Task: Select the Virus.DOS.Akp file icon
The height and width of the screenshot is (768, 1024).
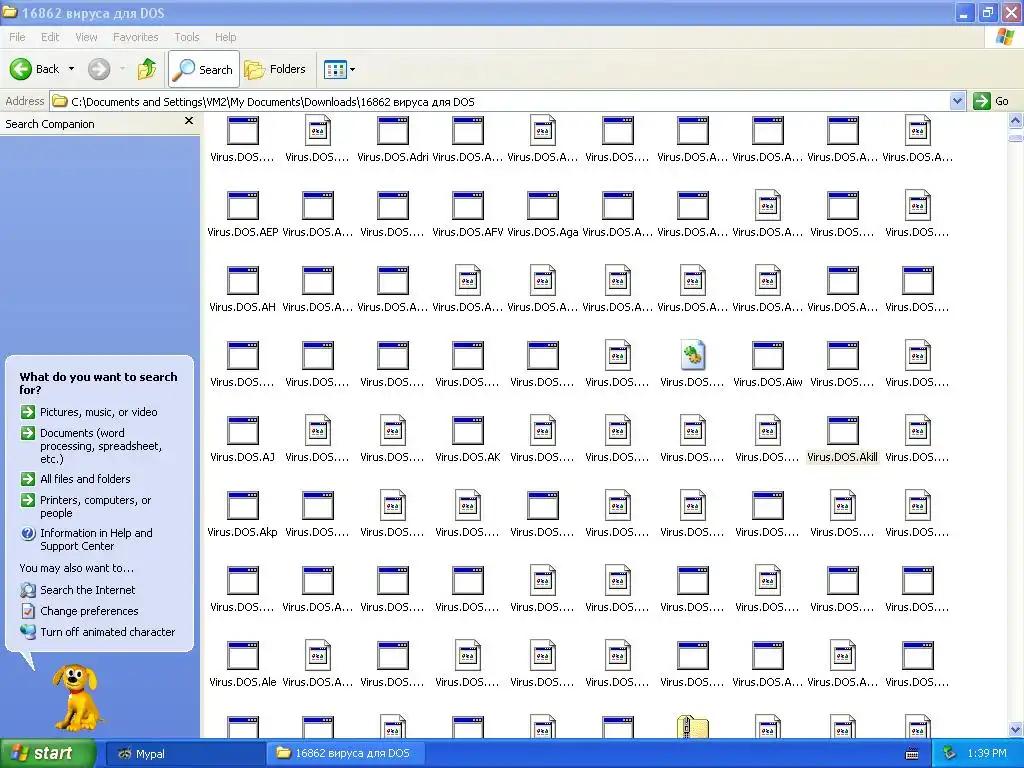Action: tap(242, 506)
